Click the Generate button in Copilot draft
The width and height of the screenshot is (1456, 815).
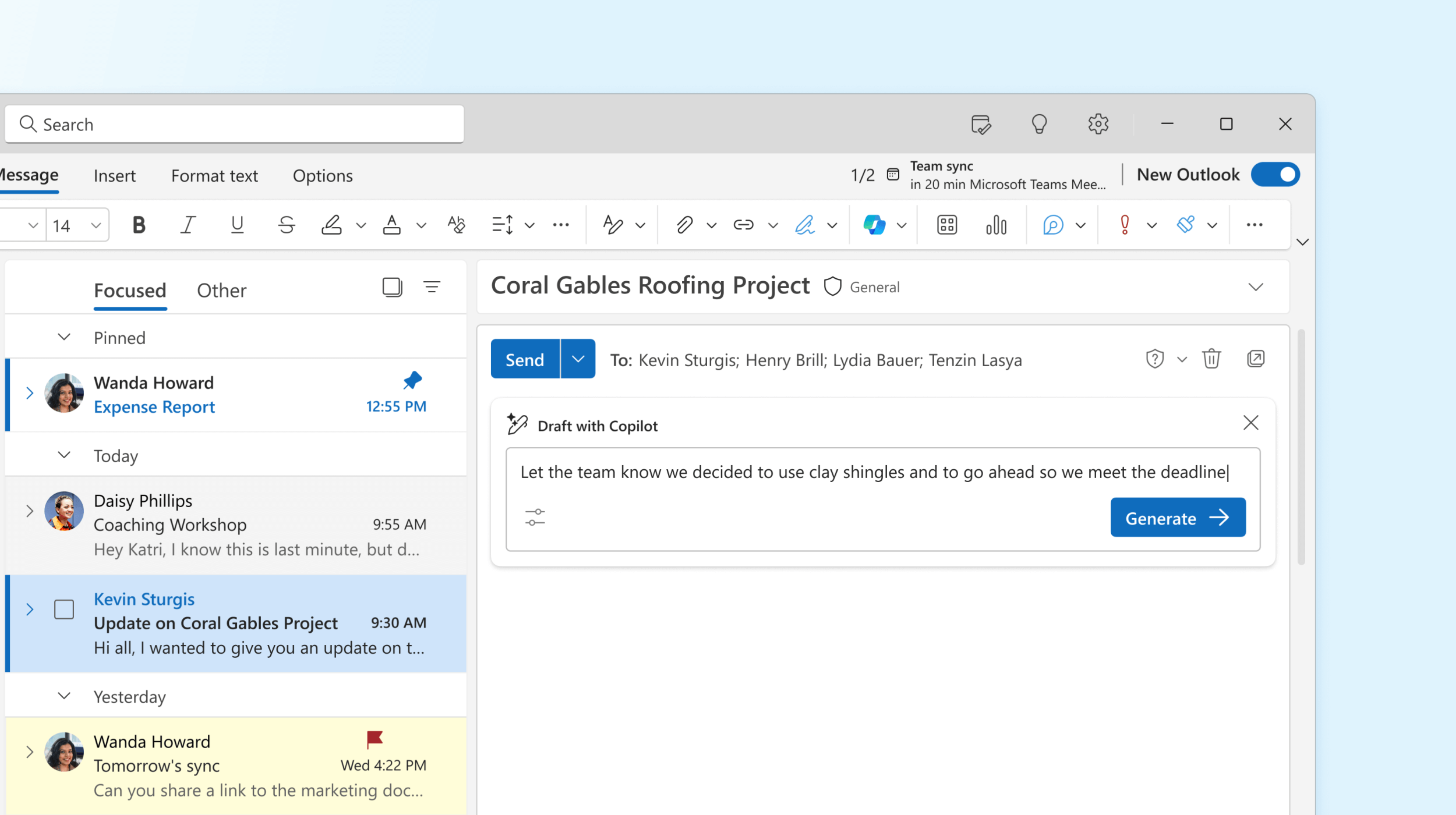click(1177, 517)
